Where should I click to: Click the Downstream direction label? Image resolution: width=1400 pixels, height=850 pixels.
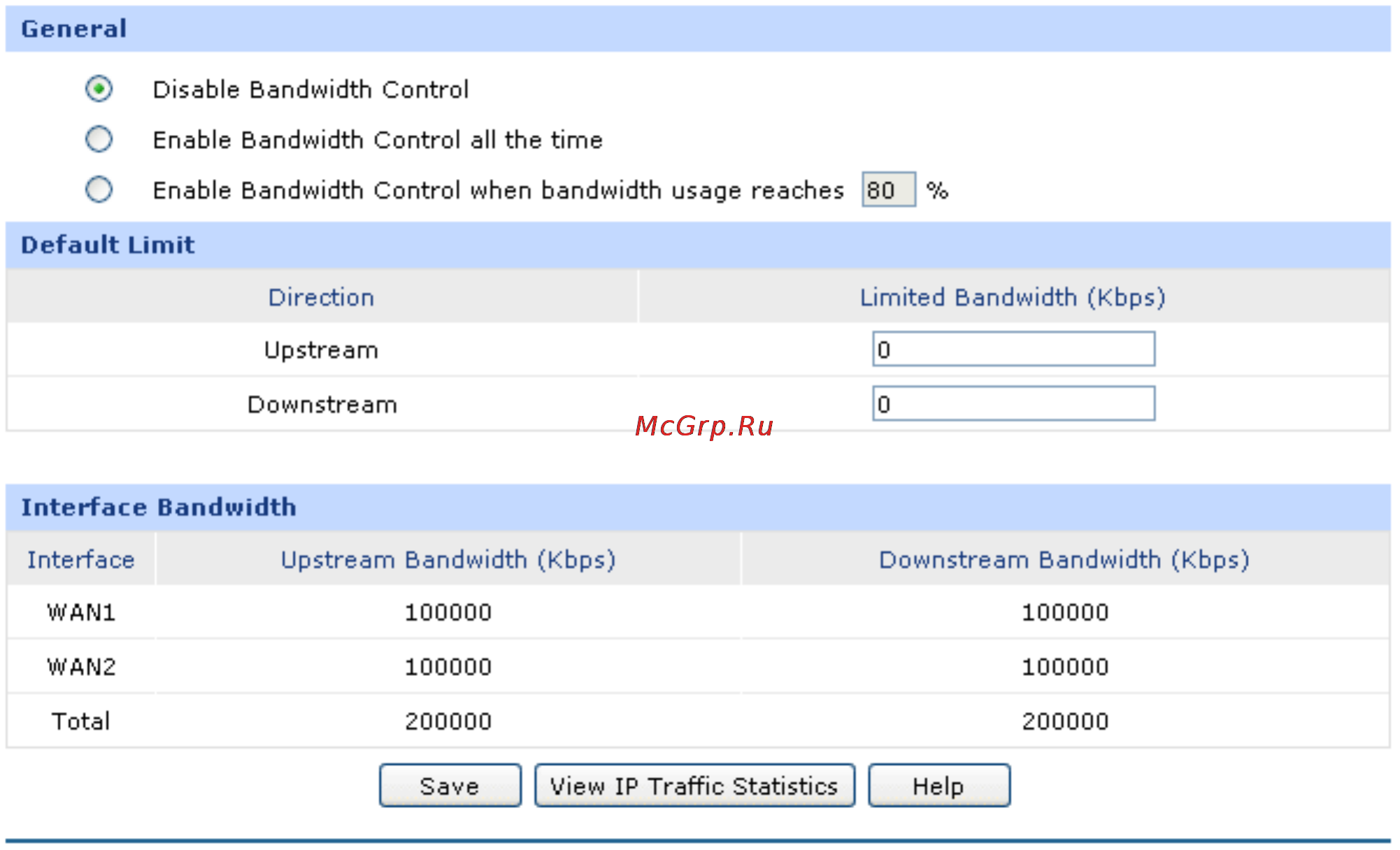(322, 404)
